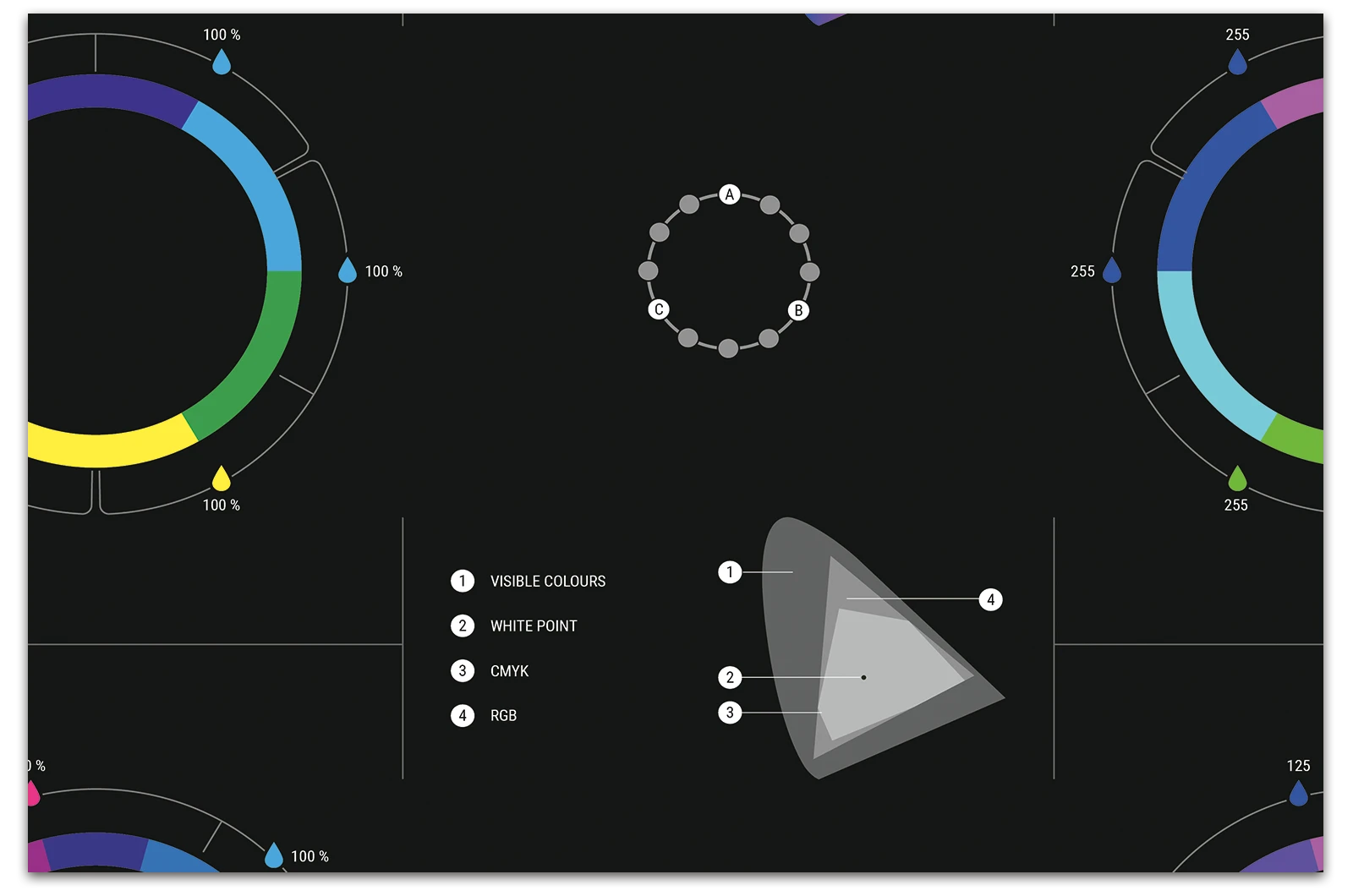1353x896 pixels.
Task: Select node C on the circle diagram
Action: coord(659,309)
